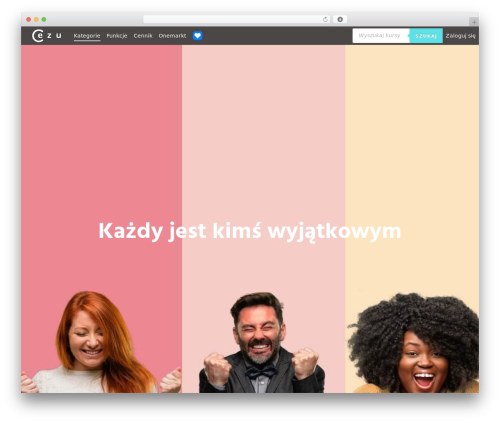Close the window with the red button

29,19
